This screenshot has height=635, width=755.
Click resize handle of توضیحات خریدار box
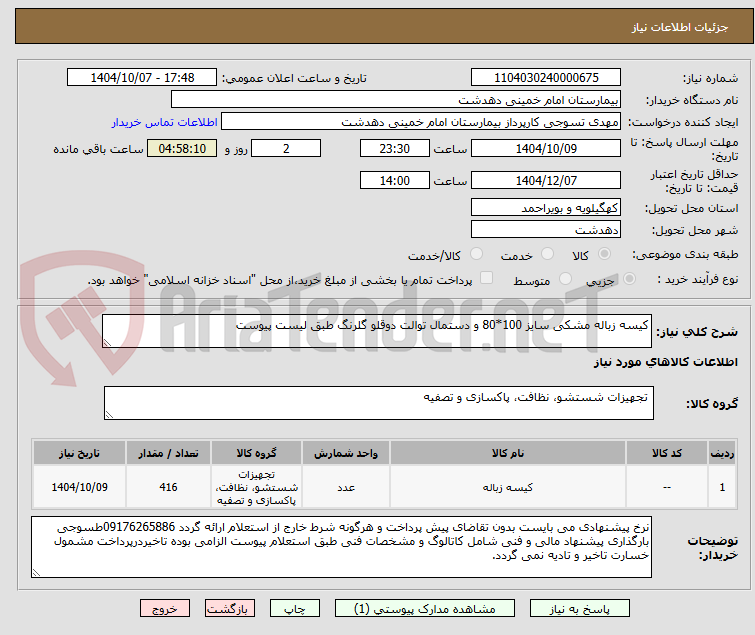click(37, 572)
